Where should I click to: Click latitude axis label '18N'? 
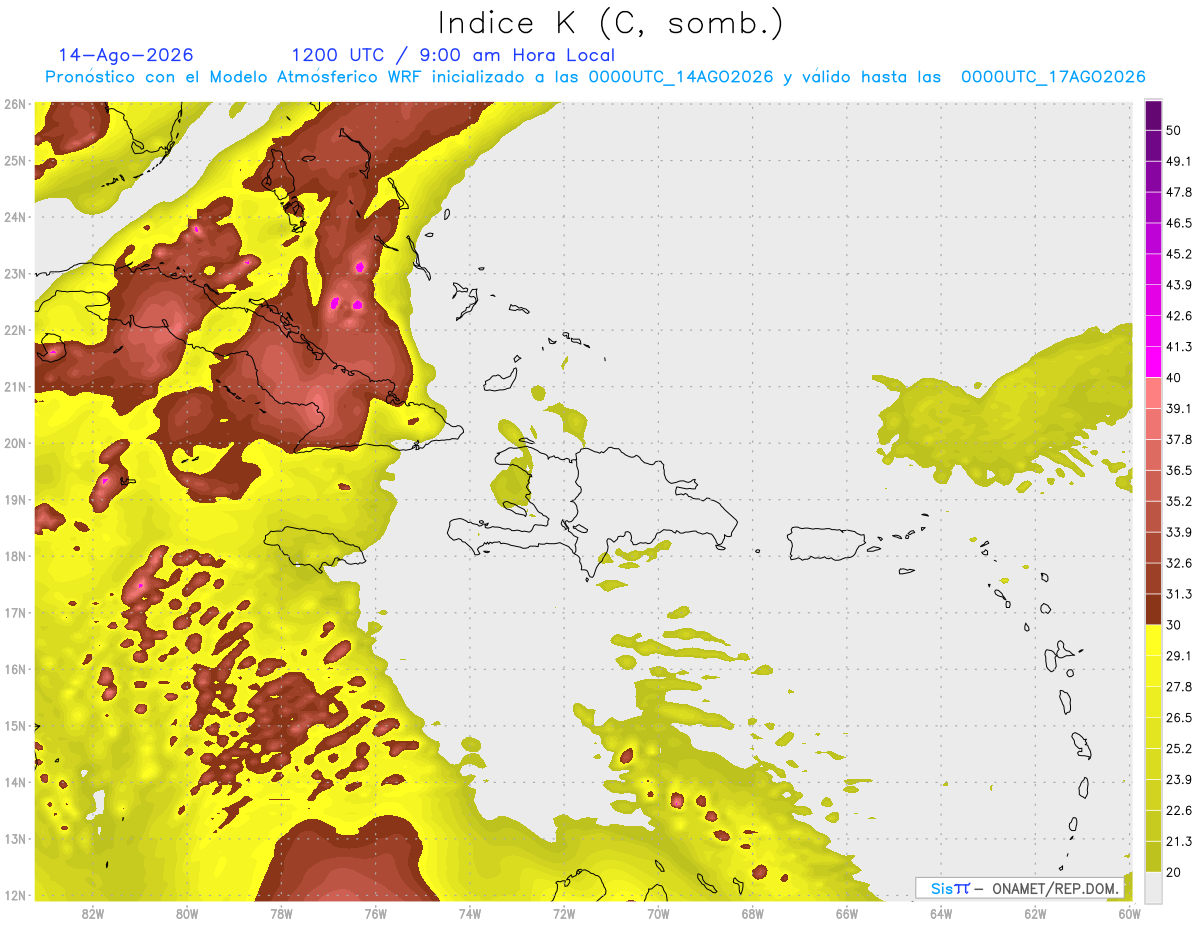coord(14,556)
